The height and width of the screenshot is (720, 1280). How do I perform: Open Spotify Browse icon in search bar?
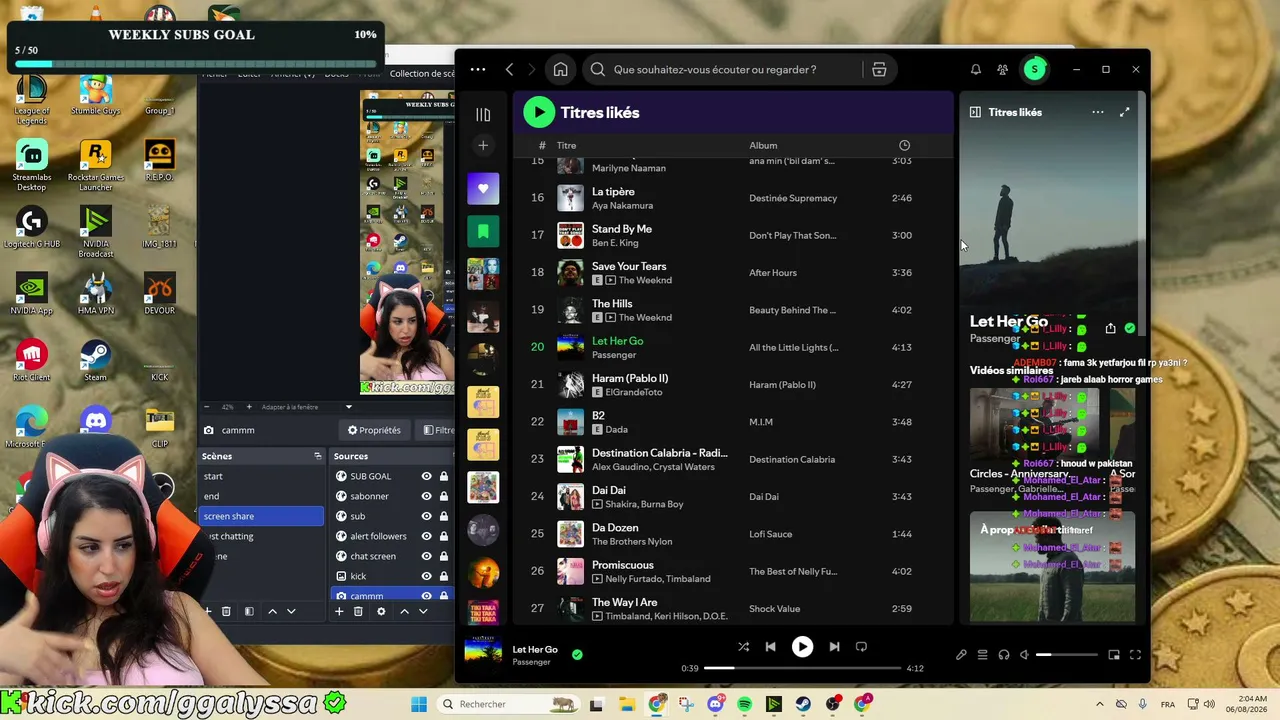coord(879,70)
